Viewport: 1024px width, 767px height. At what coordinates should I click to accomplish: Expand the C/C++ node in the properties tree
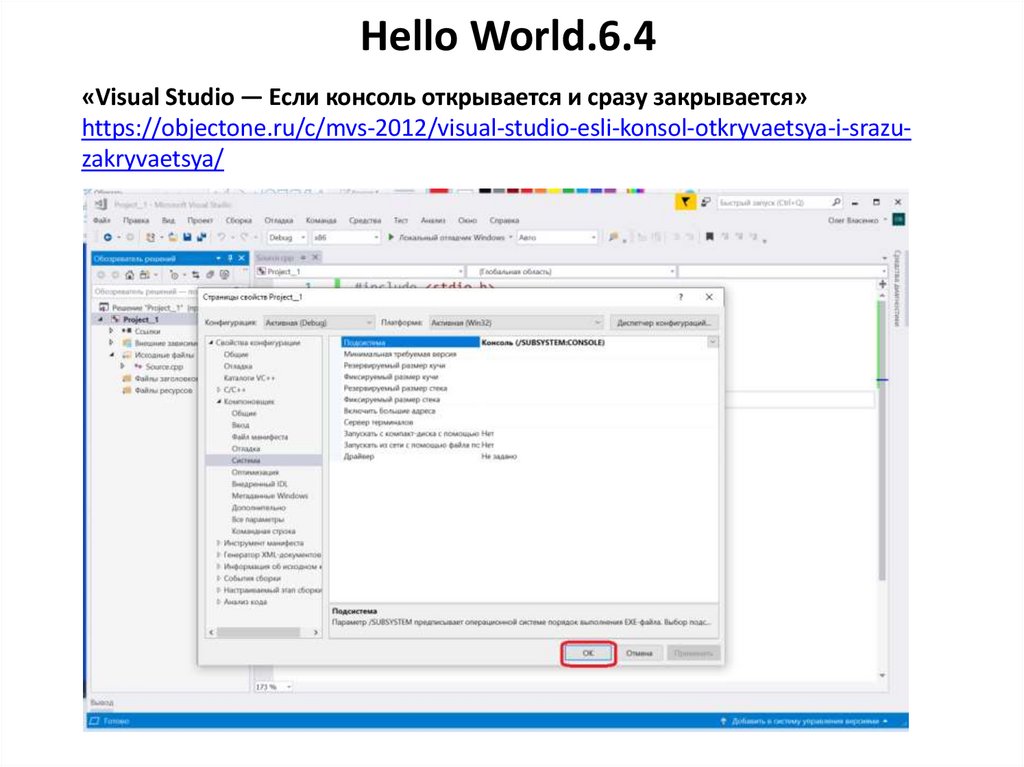pos(219,389)
